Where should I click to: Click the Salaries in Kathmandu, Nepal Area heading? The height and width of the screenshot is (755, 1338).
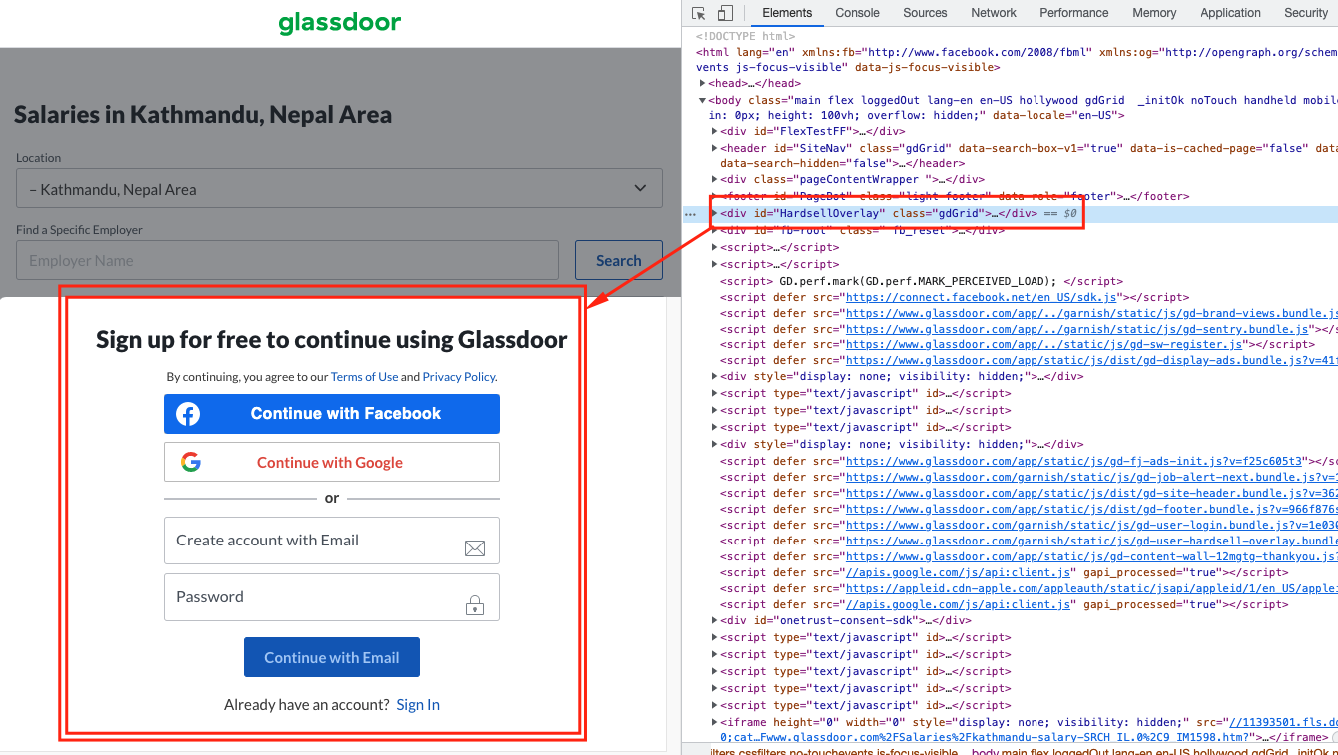[203, 114]
